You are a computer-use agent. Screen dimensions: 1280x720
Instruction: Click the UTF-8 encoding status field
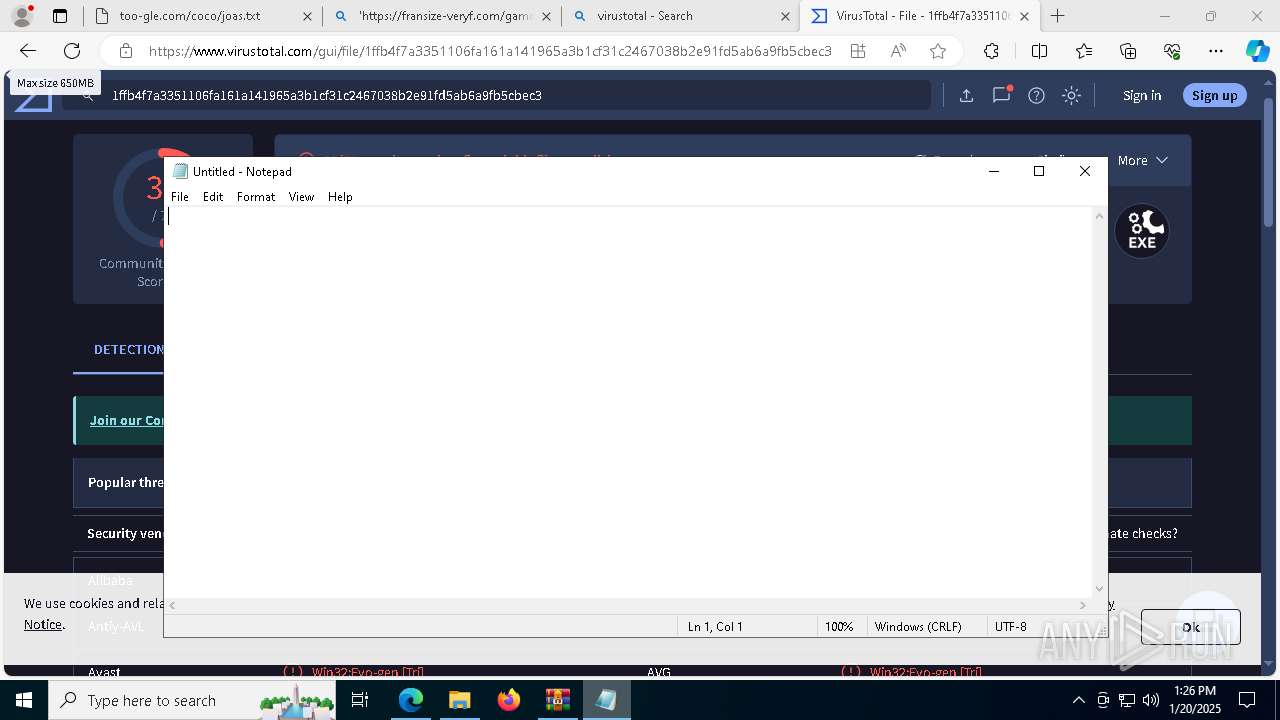click(1010, 627)
